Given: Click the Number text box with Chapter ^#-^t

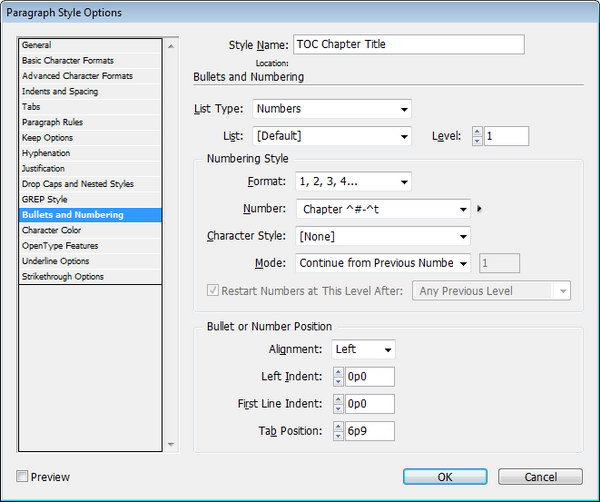Looking at the screenshot, I should (x=377, y=209).
